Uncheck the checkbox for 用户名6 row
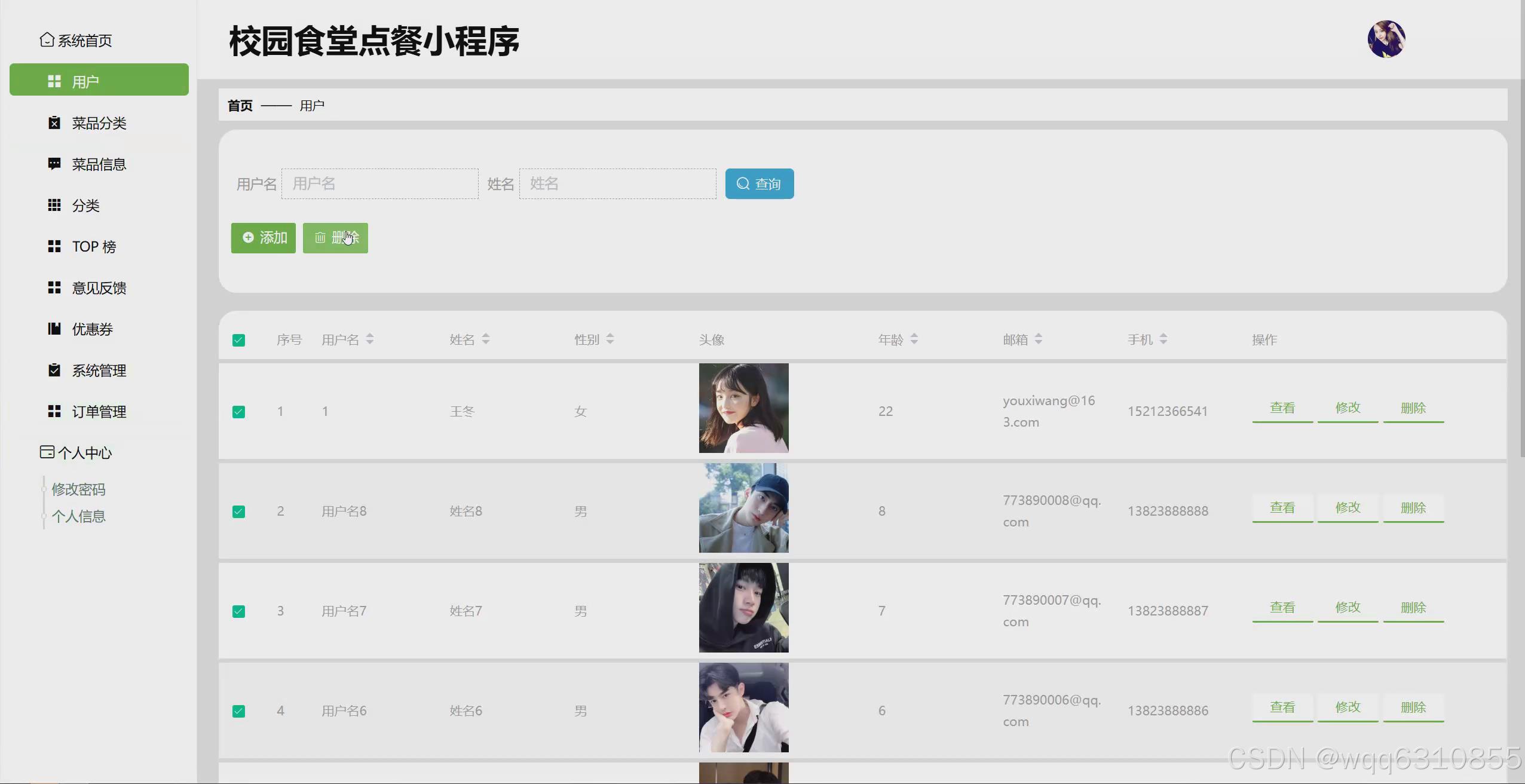This screenshot has width=1525, height=784. pyautogui.click(x=238, y=711)
